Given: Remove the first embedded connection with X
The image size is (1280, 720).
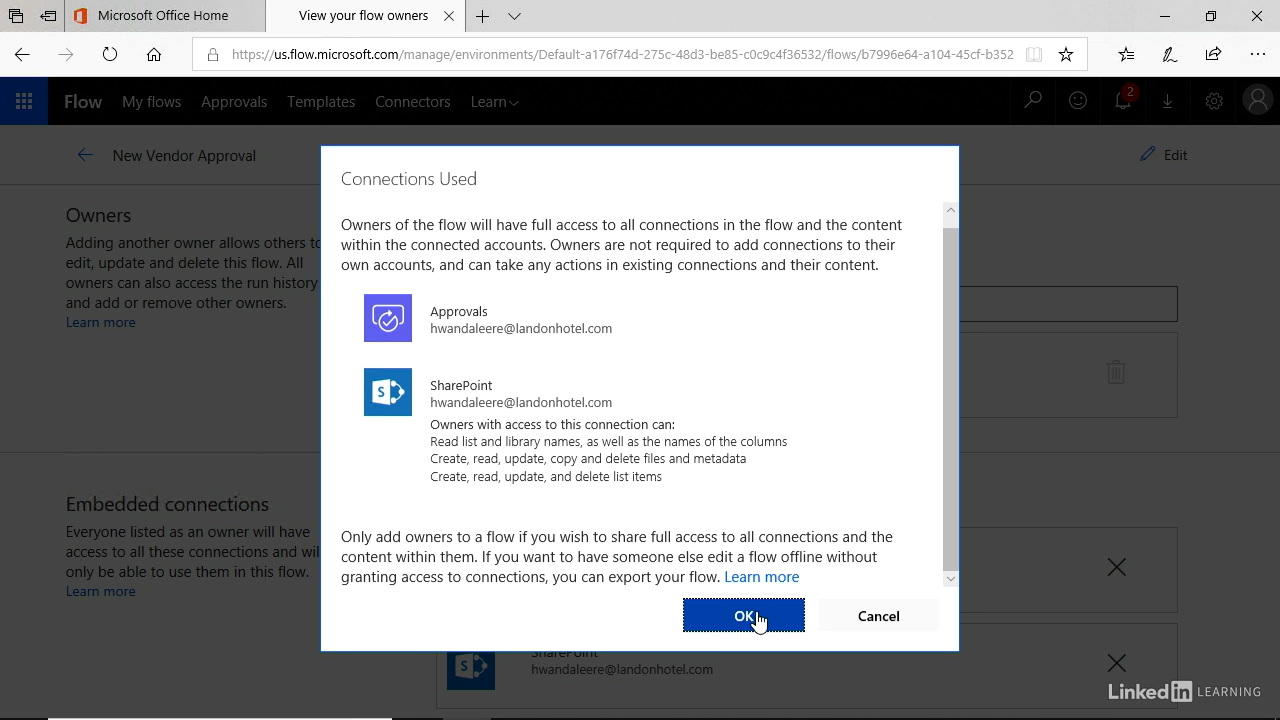Looking at the screenshot, I should [1117, 568].
